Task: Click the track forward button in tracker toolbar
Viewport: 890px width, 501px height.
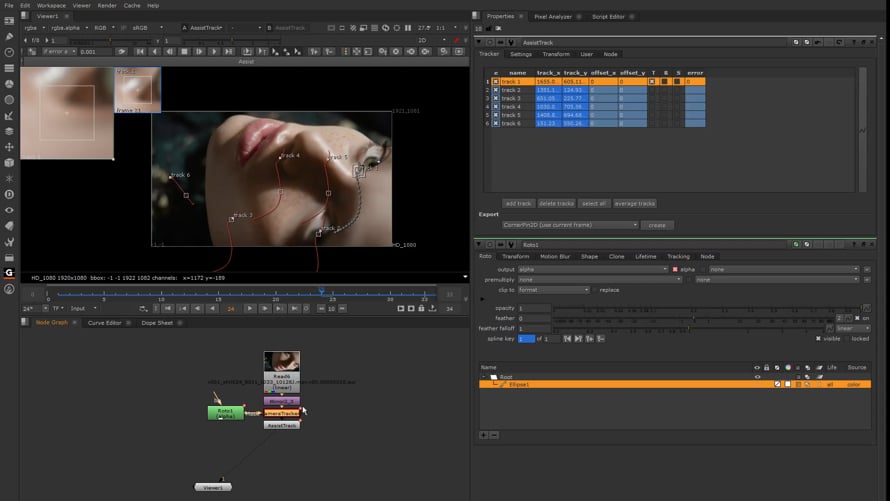Action: pyautogui.click(x=214, y=51)
